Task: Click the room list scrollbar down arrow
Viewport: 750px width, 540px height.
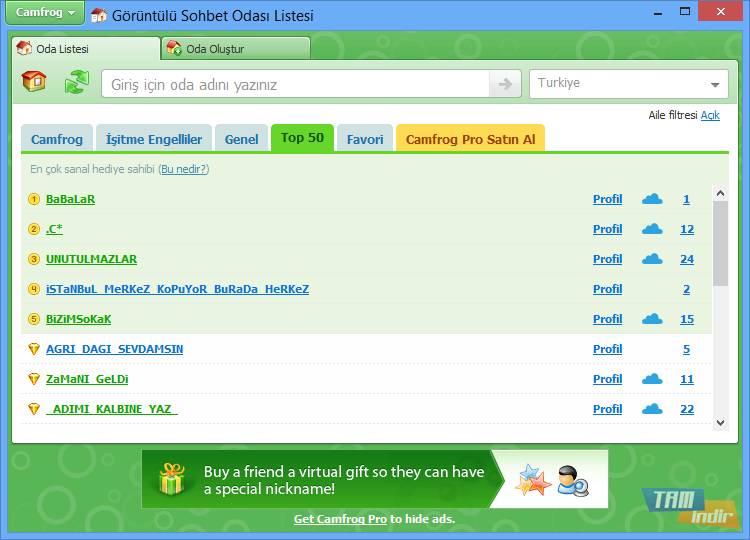Action: 720,423
